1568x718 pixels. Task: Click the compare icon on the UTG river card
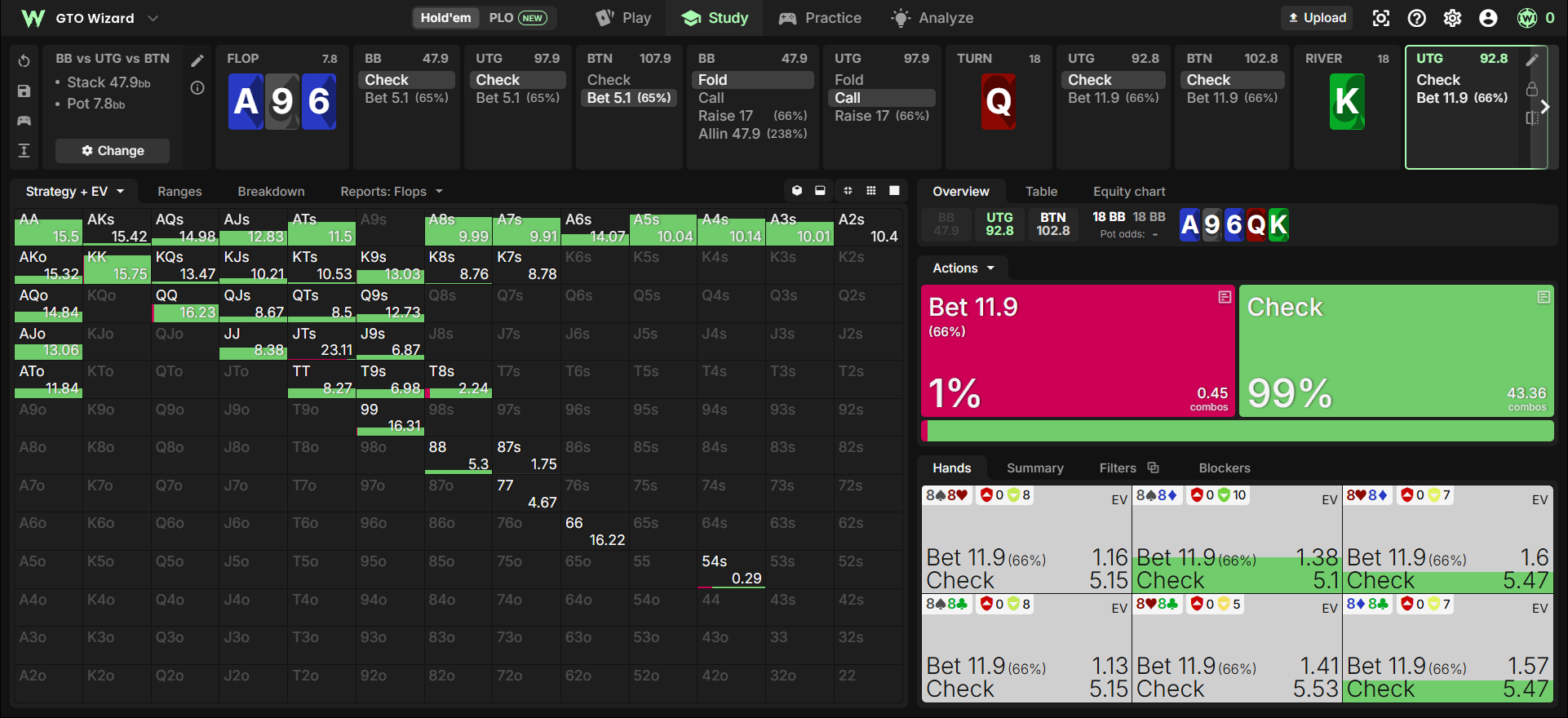1532,118
